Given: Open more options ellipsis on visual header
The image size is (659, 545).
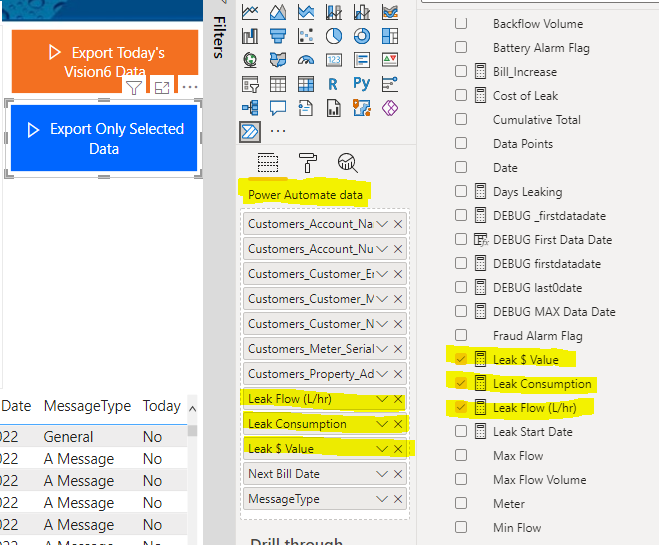Looking at the screenshot, I should pyautogui.click(x=190, y=87).
